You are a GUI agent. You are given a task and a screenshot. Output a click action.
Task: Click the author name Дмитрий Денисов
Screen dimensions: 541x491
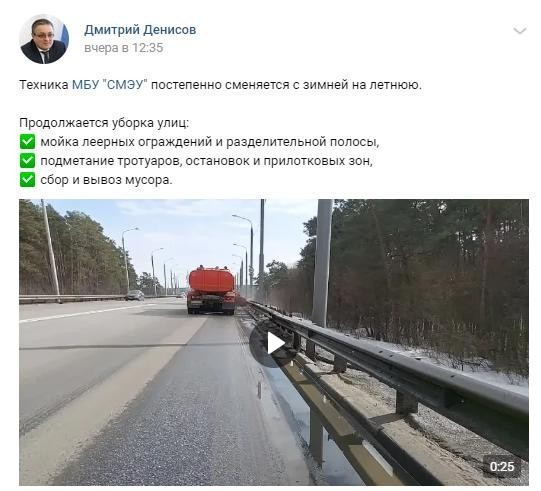(x=140, y=30)
